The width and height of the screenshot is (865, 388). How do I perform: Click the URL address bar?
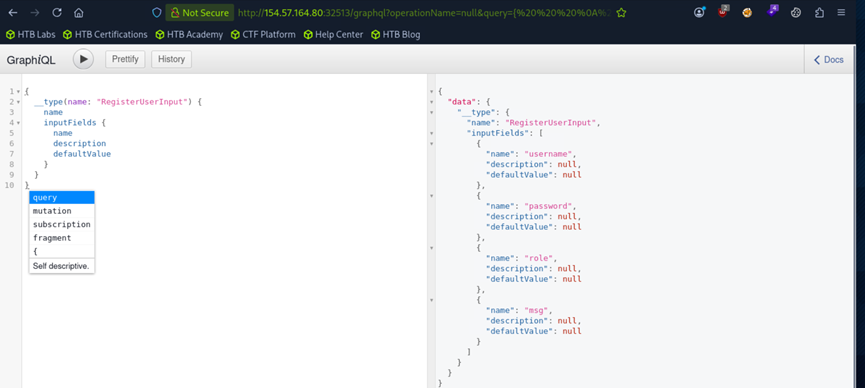tap(425, 13)
